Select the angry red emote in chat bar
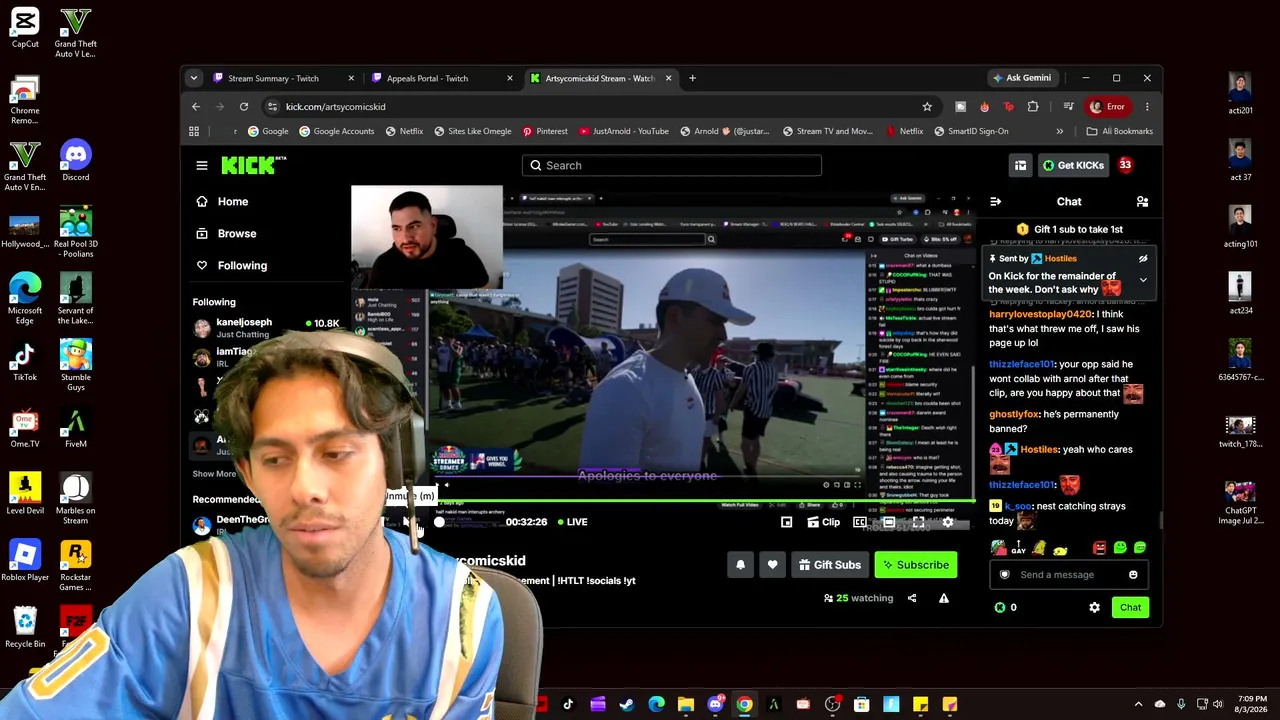The width and height of the screenshot is (1280, 720). pyautogui.click(x=1099, y=548)
